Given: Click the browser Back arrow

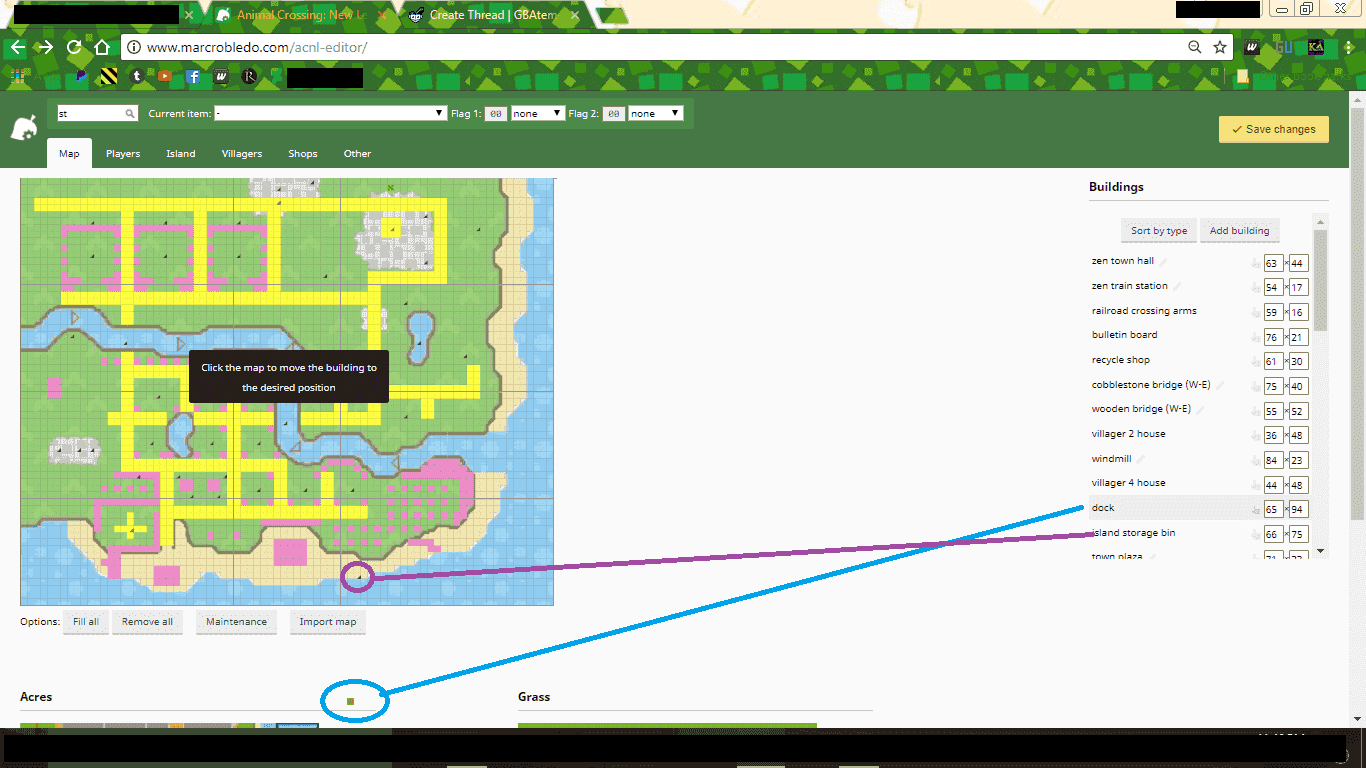Looking at the screenshot, I should tap(17, 47).
